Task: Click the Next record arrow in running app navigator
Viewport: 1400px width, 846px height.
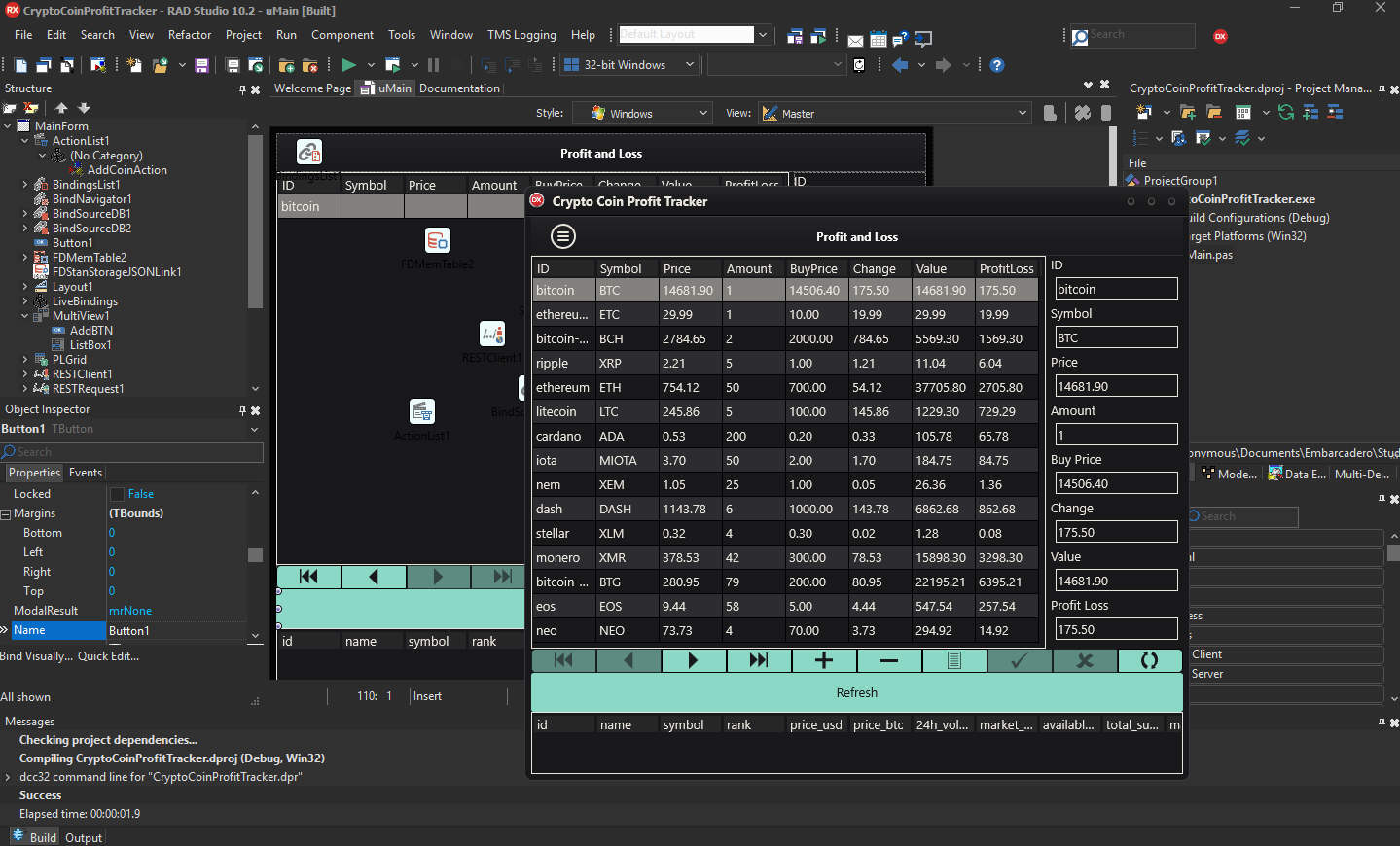Action: (694, 660)
